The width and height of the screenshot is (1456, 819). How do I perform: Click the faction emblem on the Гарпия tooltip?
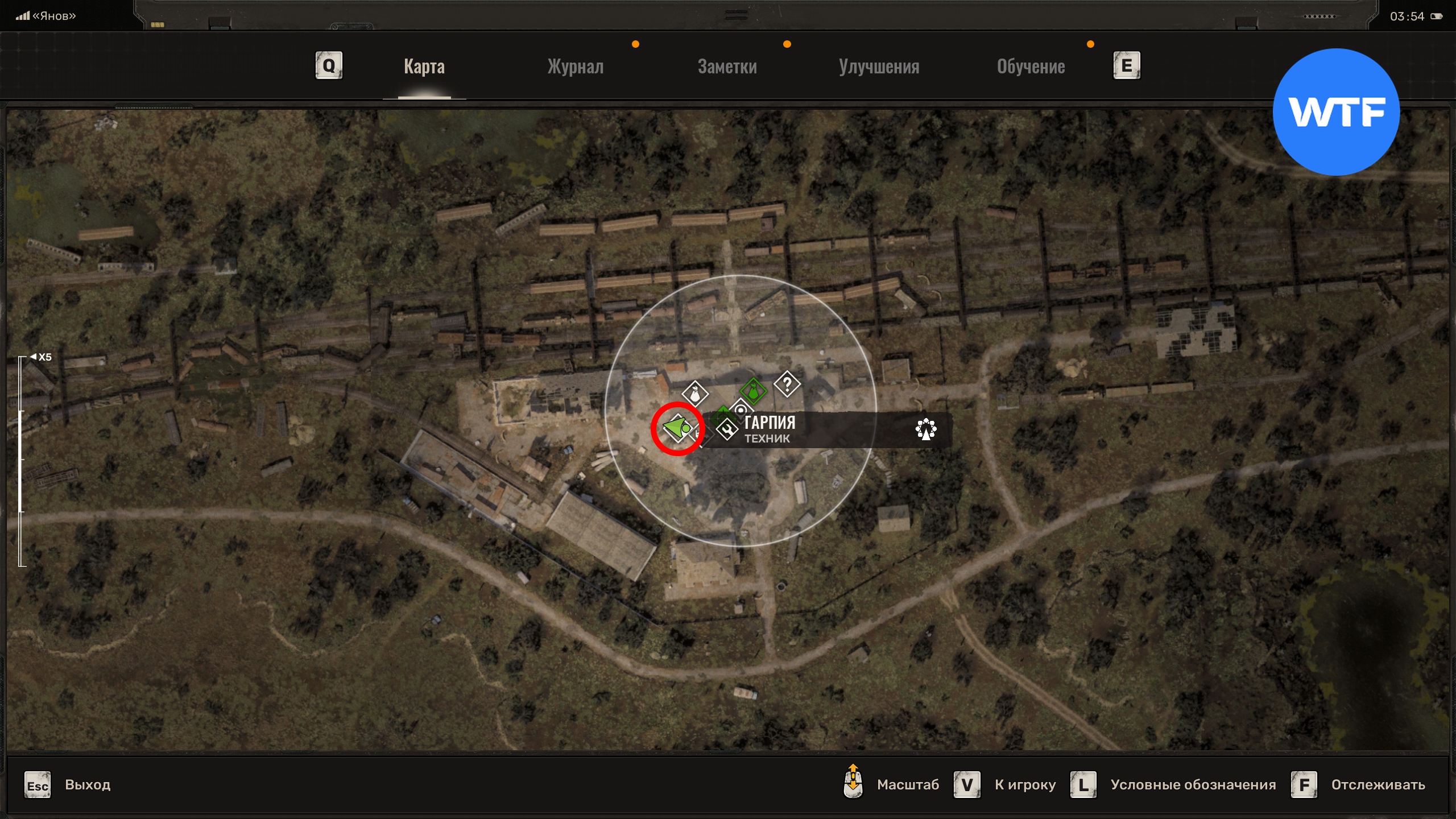tap(926, 429)
